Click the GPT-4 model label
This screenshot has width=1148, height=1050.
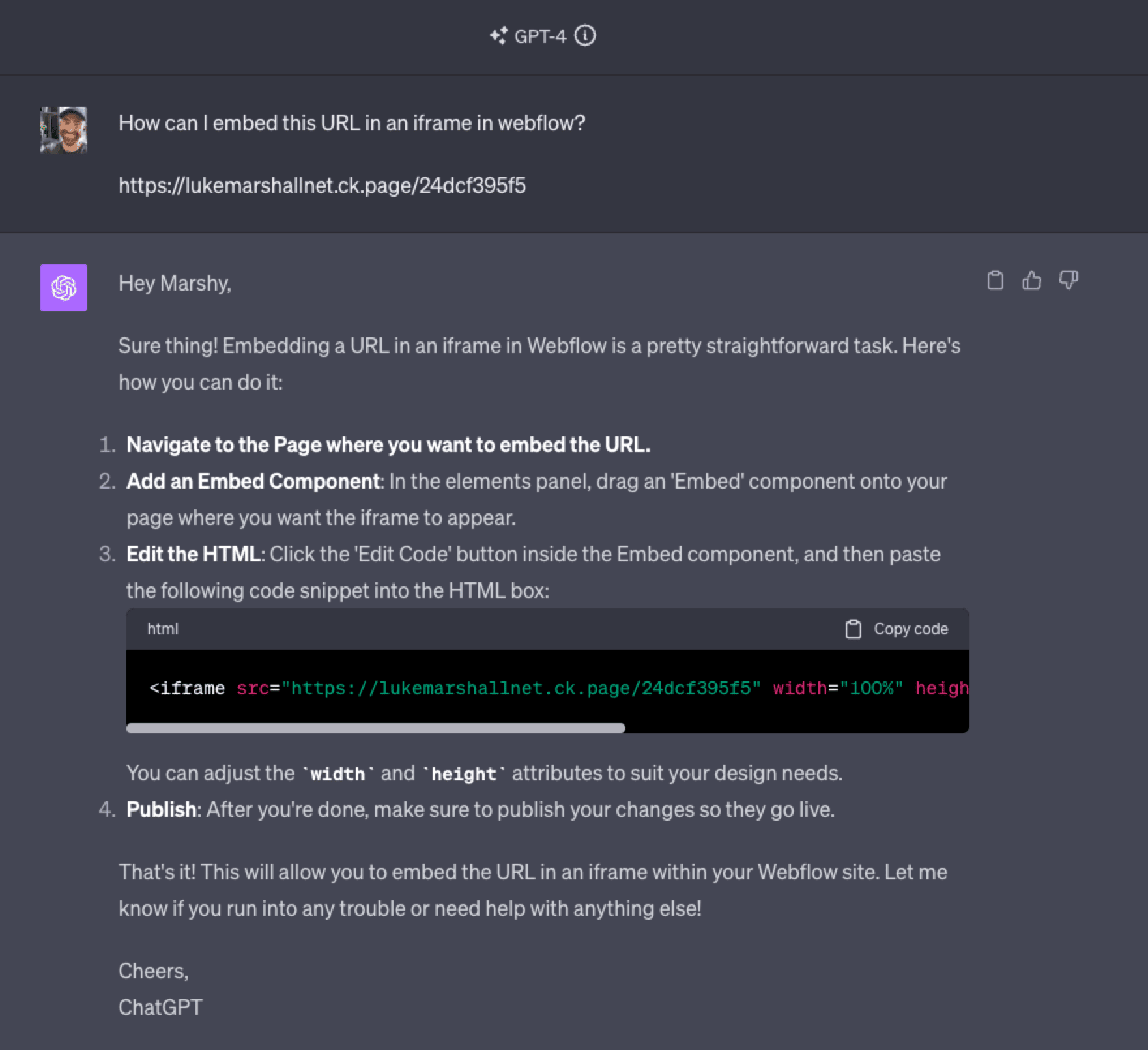540,36
